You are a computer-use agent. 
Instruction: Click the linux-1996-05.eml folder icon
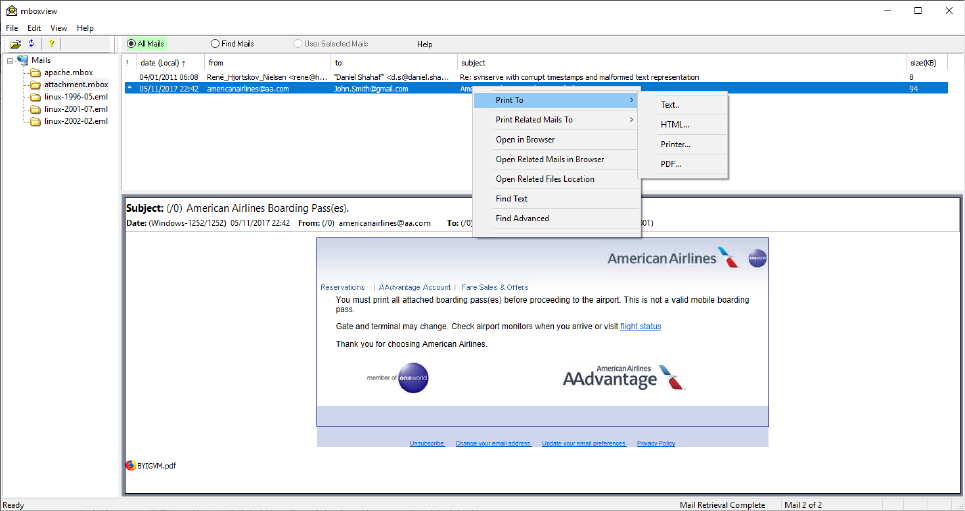[x=35, y=97]
